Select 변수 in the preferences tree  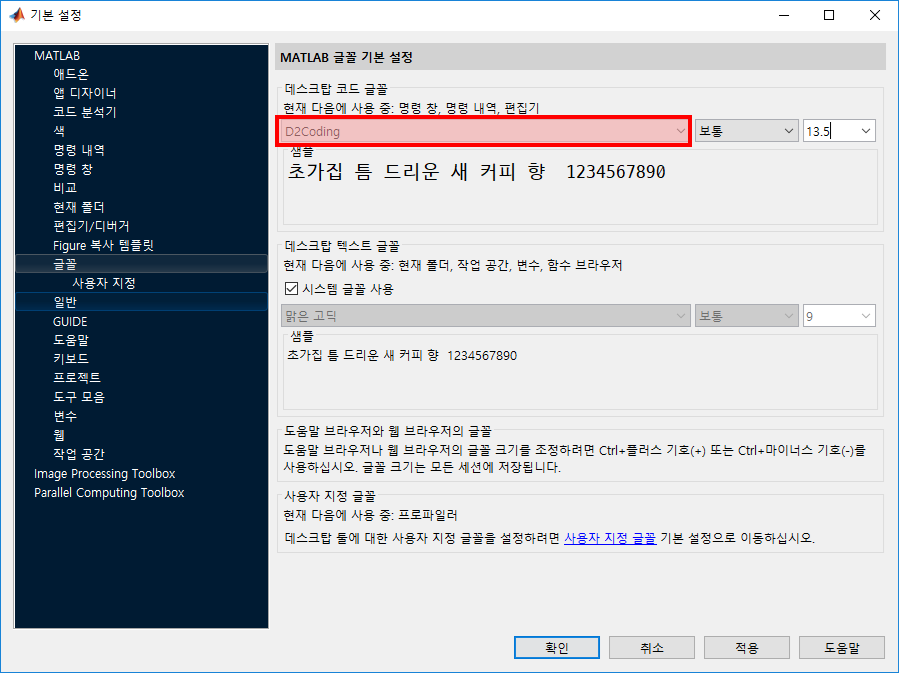(x=65, y=416)
